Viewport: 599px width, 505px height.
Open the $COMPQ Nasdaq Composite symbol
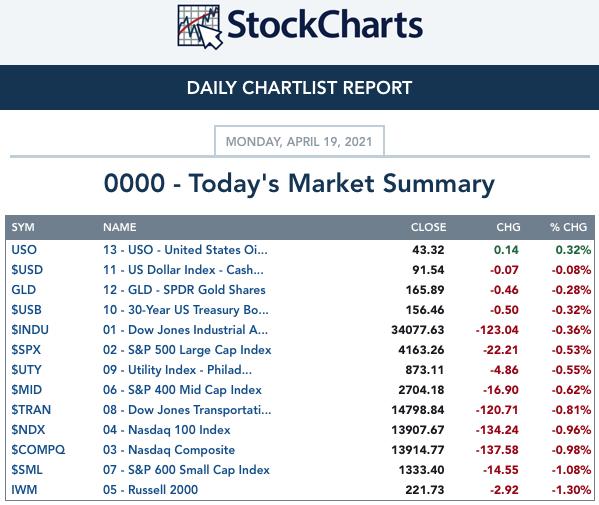pos(38,450)
